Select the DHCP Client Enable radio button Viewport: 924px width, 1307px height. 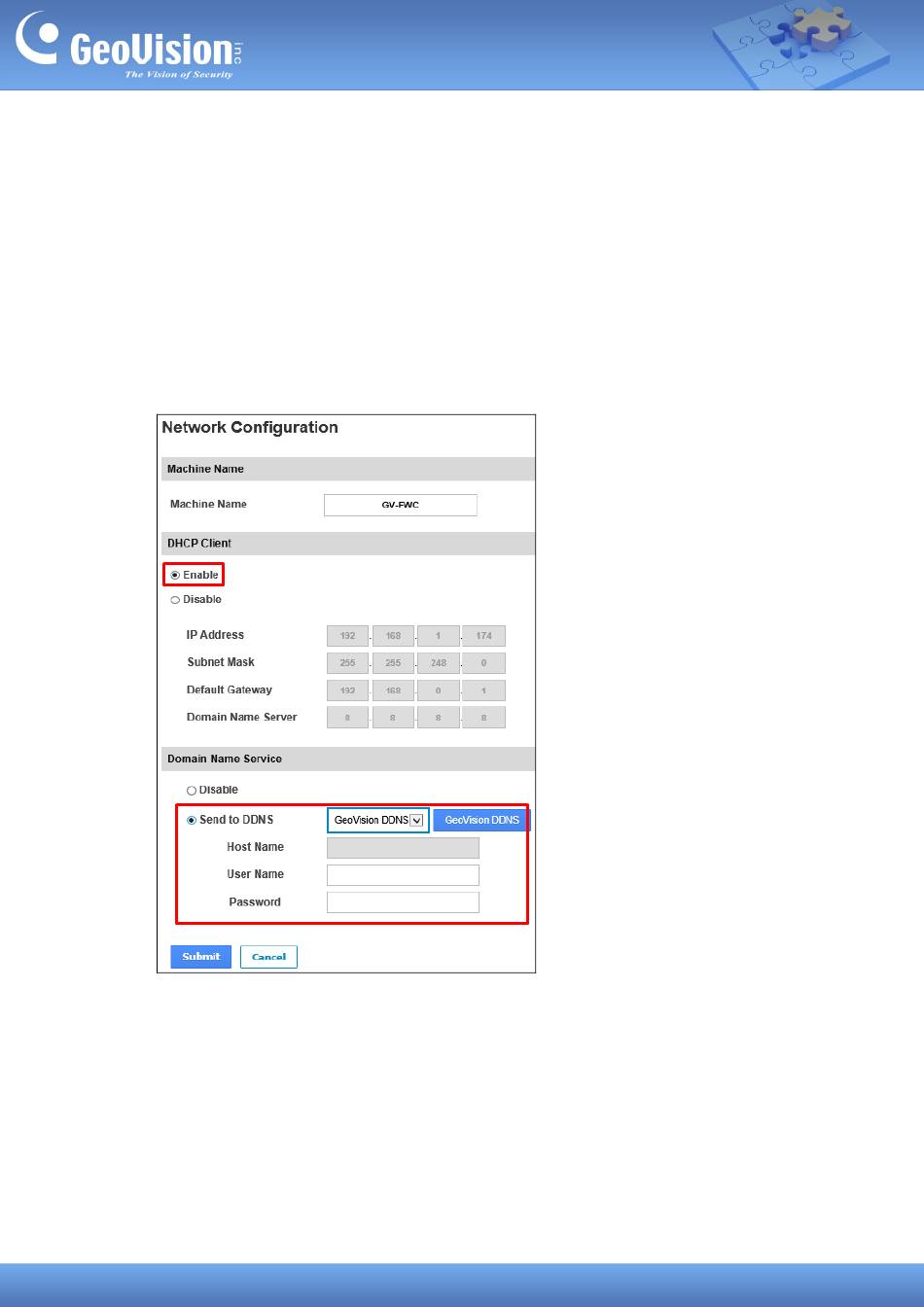tap(176, 575)
